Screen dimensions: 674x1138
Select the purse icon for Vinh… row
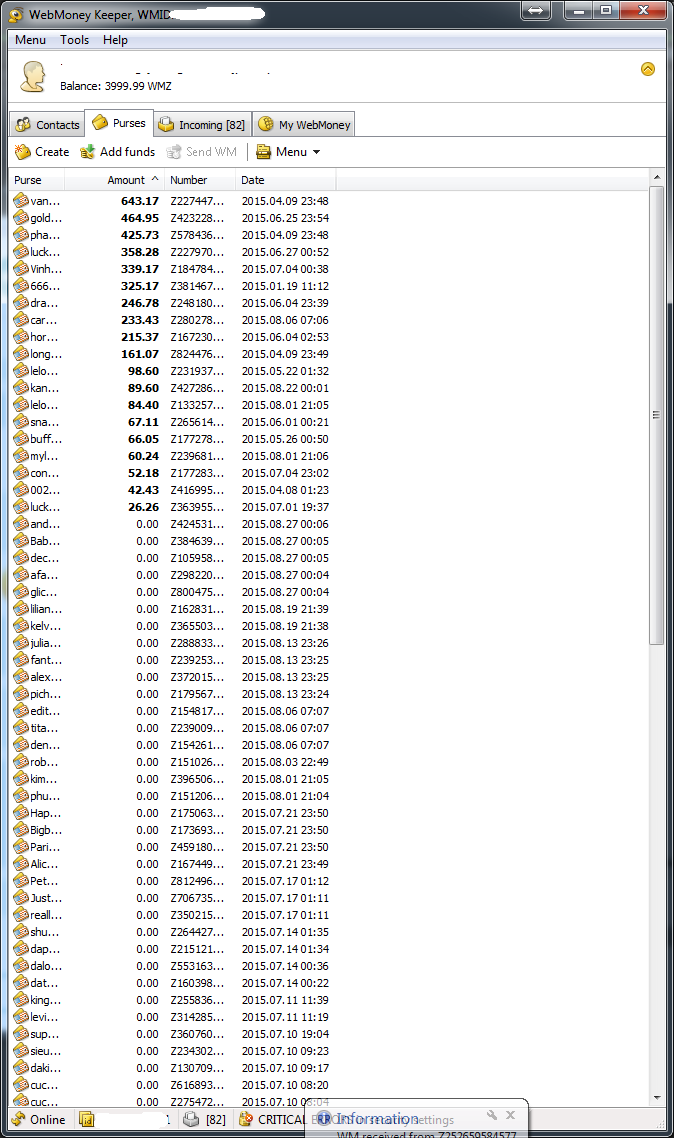point(21,269)
